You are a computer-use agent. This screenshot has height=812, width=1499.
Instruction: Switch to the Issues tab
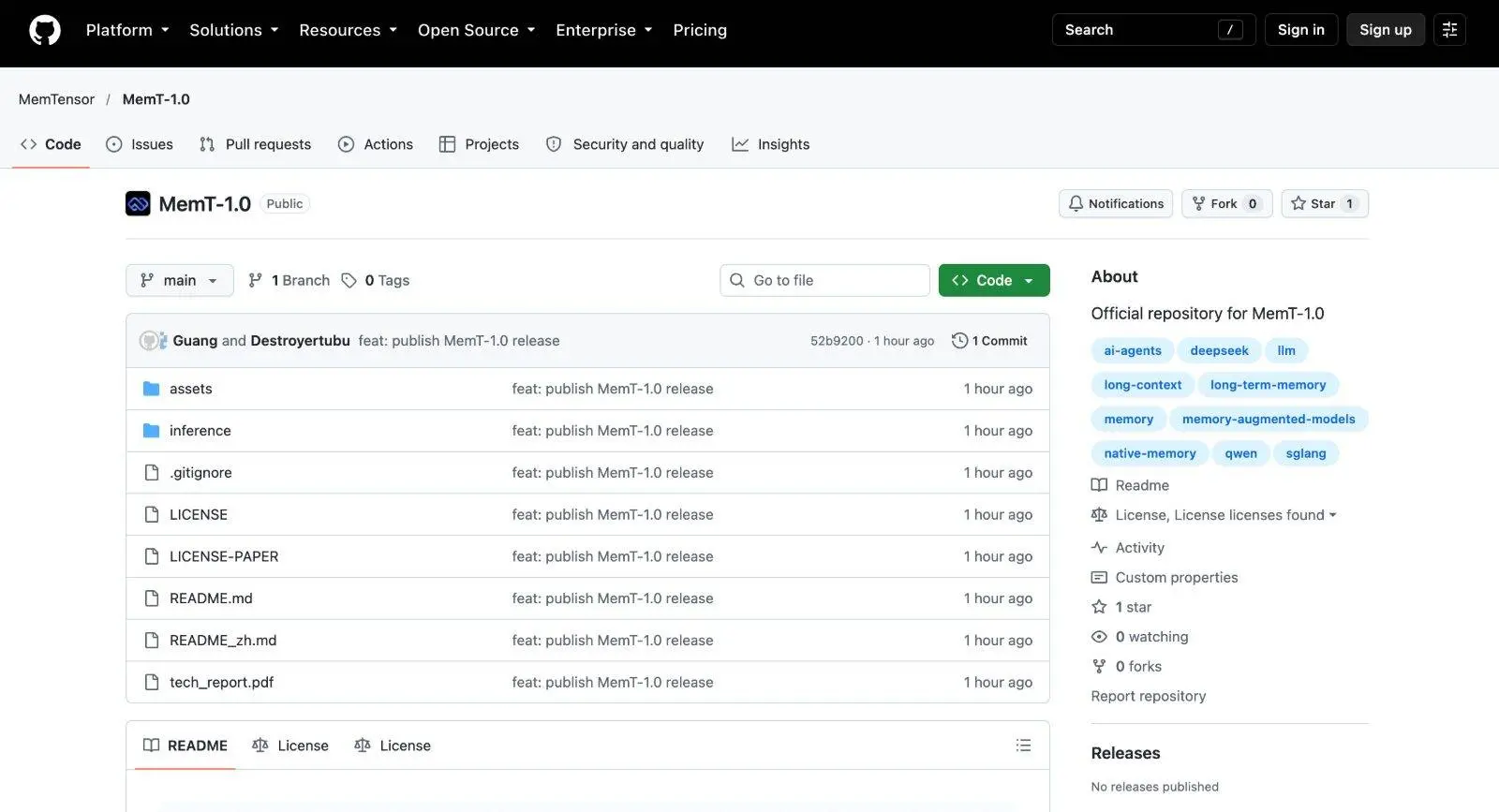140,144
